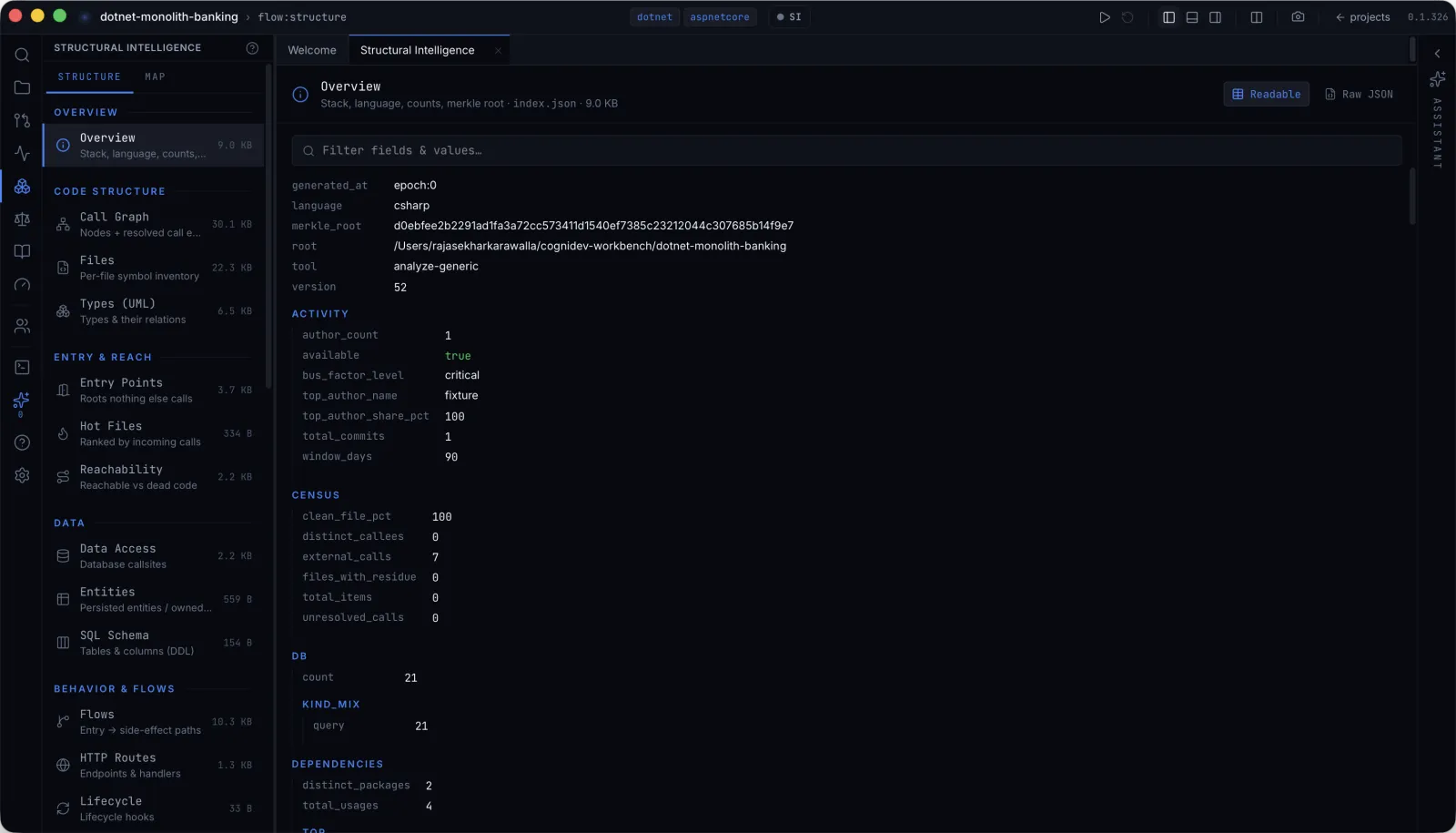Viewport: 1456px width, 833px height.
Task: Click the main content scrollbar
Action: click(x=1412, y=196)
